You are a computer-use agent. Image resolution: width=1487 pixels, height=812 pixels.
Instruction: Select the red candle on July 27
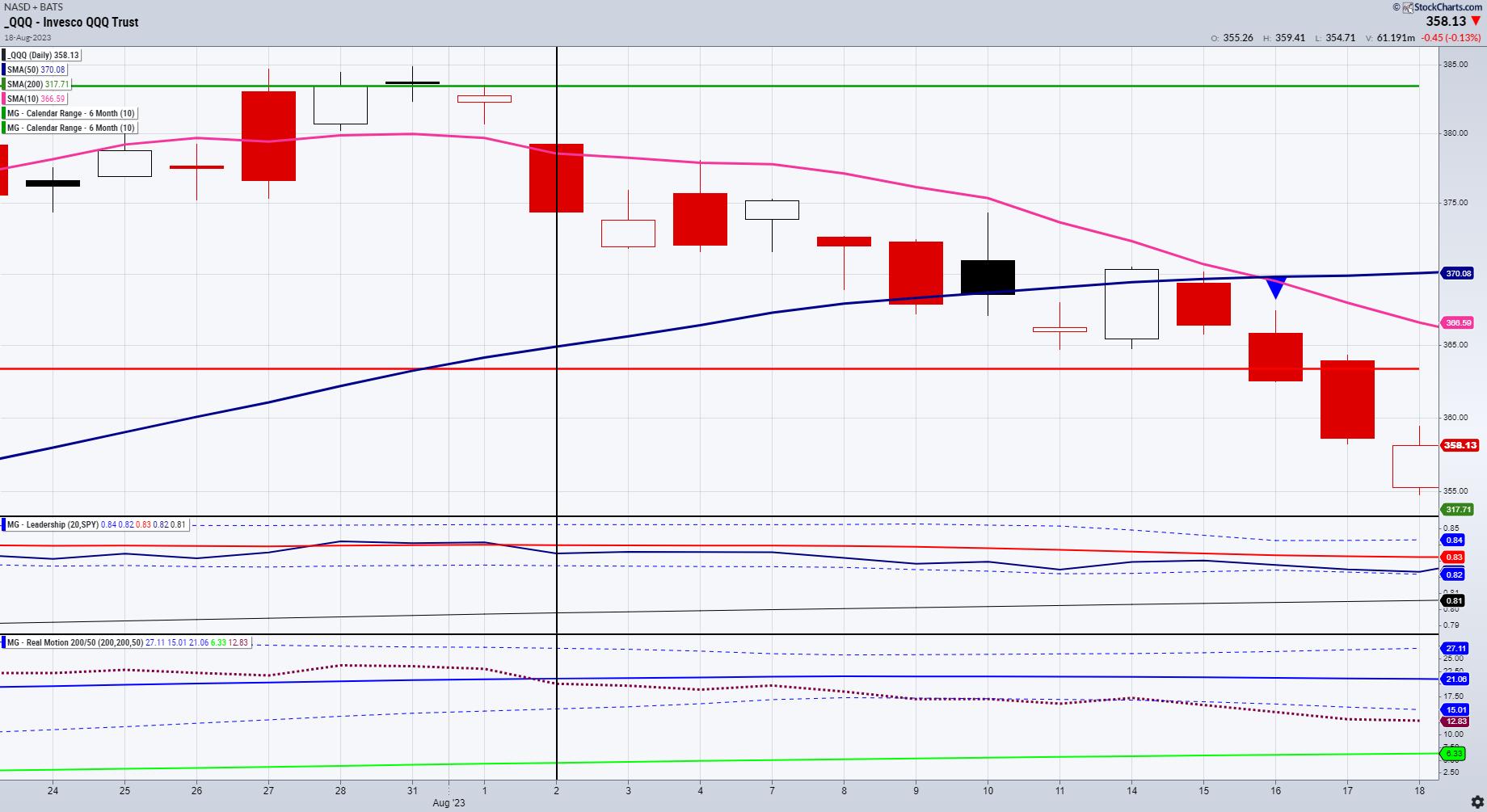pyautogui.click(x=268, y=136)
